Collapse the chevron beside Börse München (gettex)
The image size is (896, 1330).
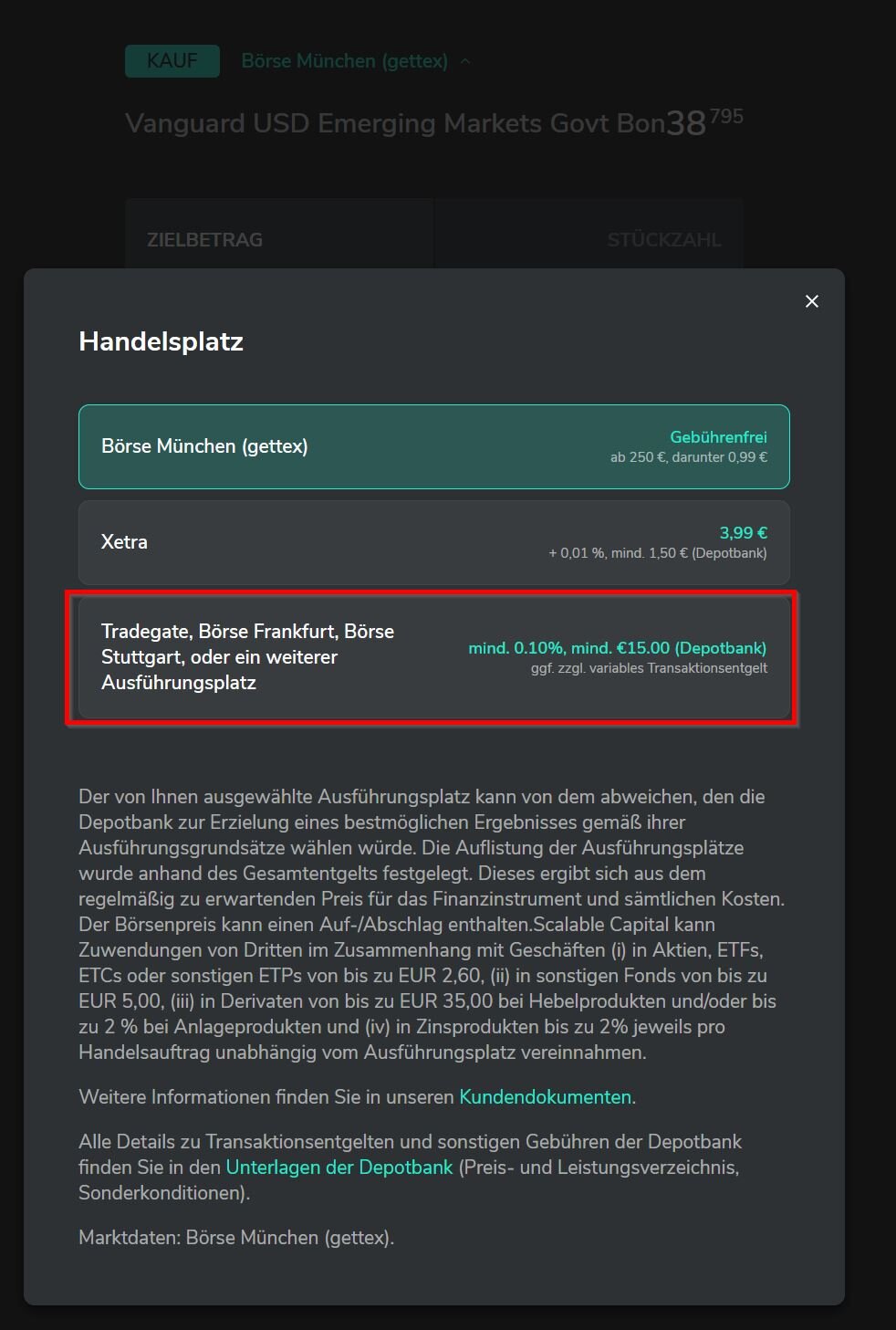[x=465, y=61]
